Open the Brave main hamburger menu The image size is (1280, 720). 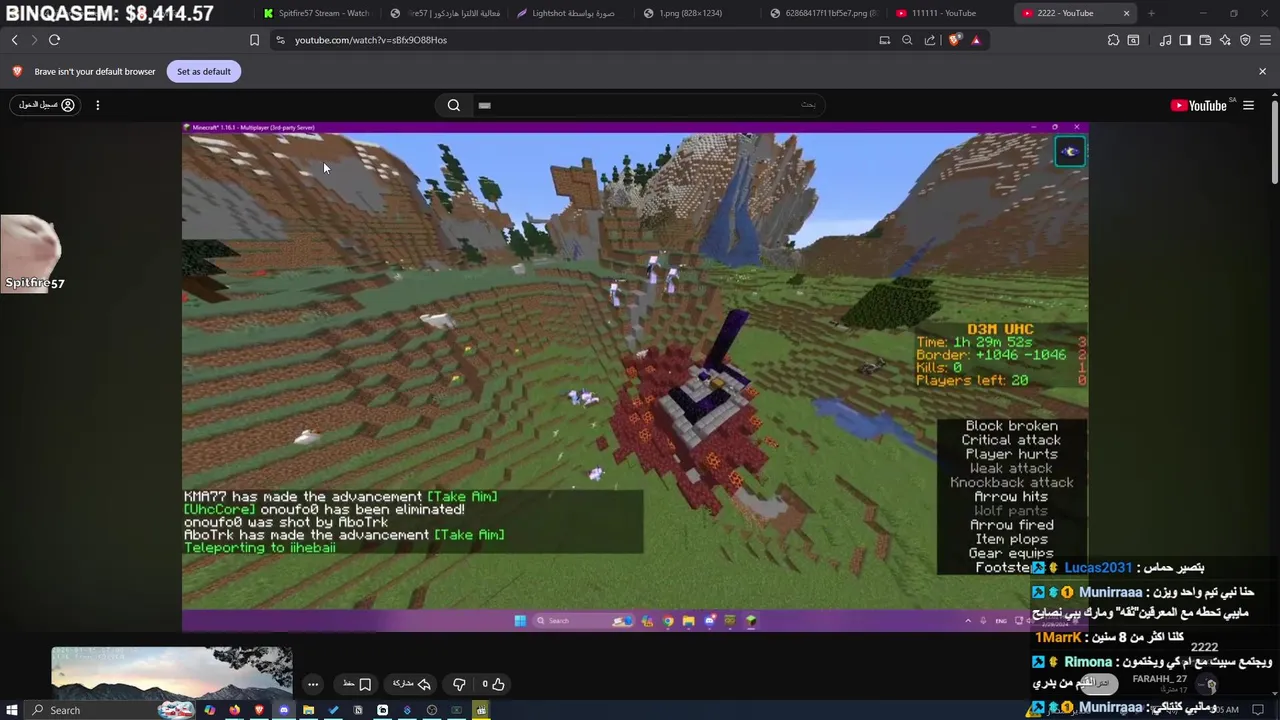pyautogui.click(x=1265, y=40)
